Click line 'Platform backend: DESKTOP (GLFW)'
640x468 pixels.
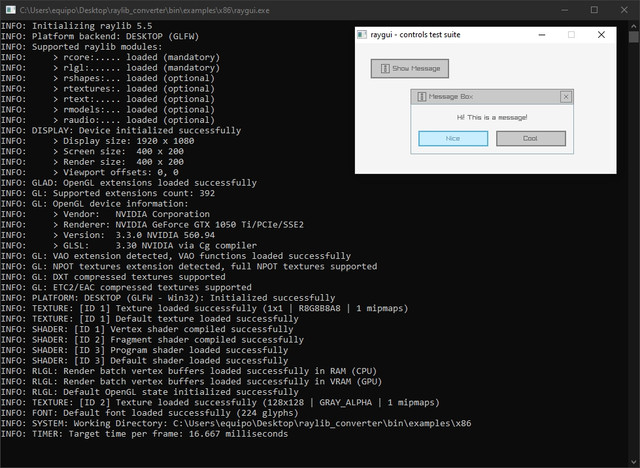[100, 36]
